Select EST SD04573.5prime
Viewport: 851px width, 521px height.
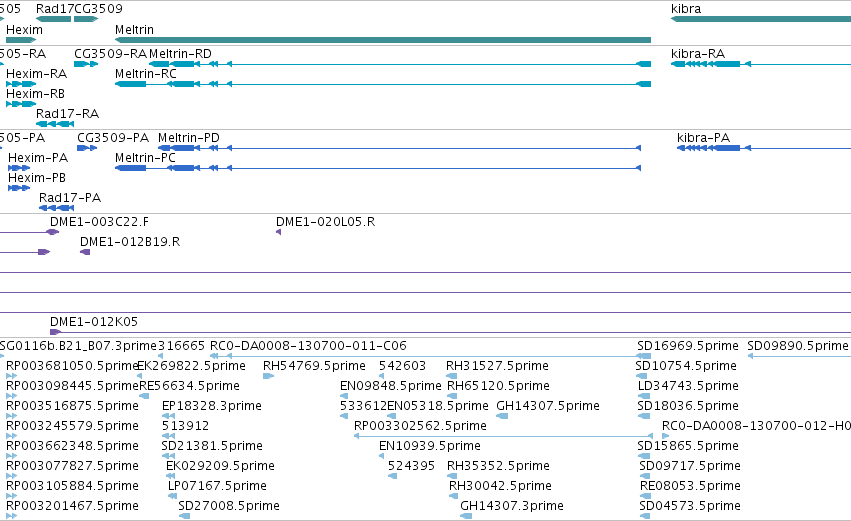tap(690, 506)
